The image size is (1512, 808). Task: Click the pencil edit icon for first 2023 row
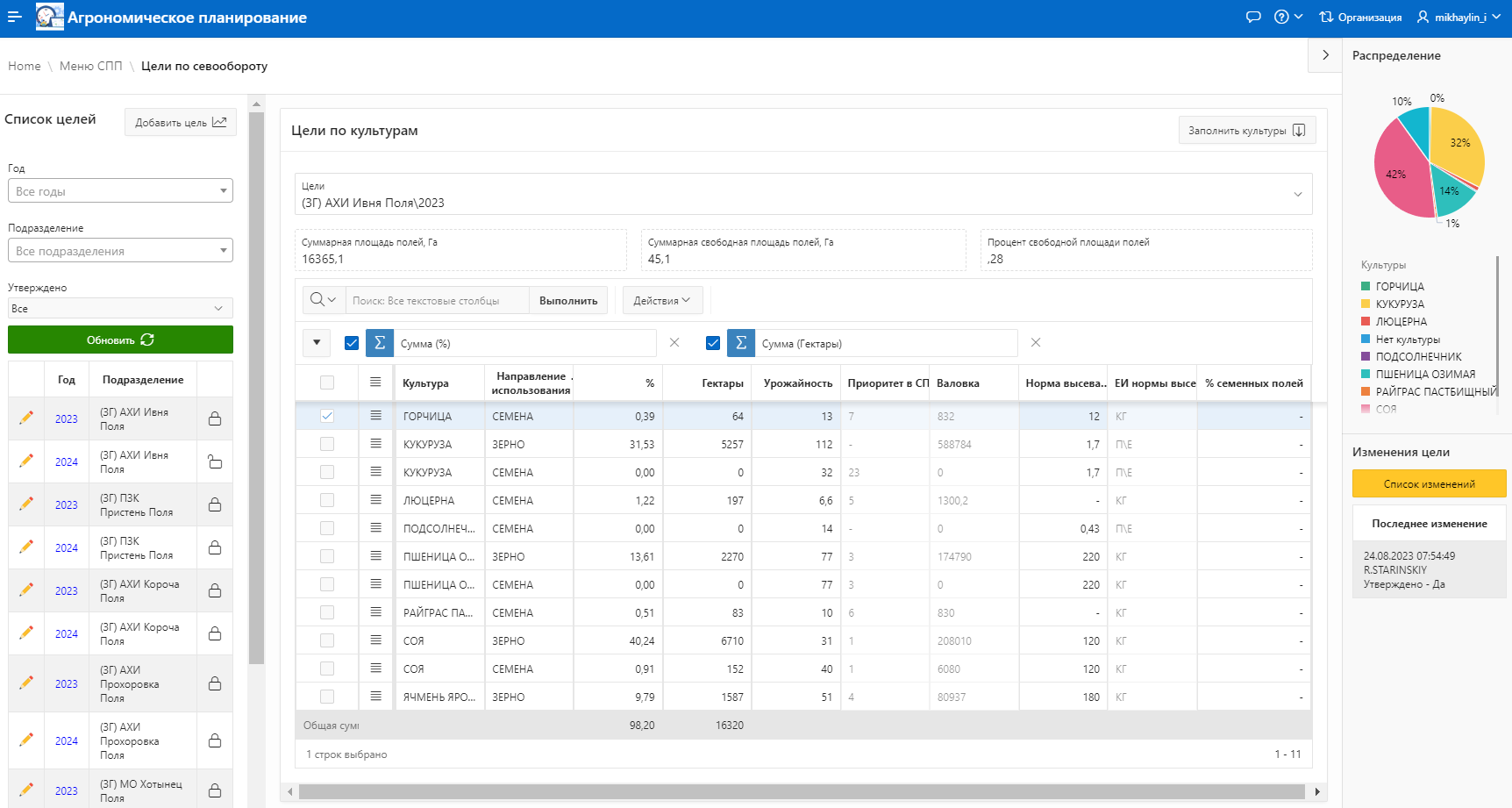[26, 418]
